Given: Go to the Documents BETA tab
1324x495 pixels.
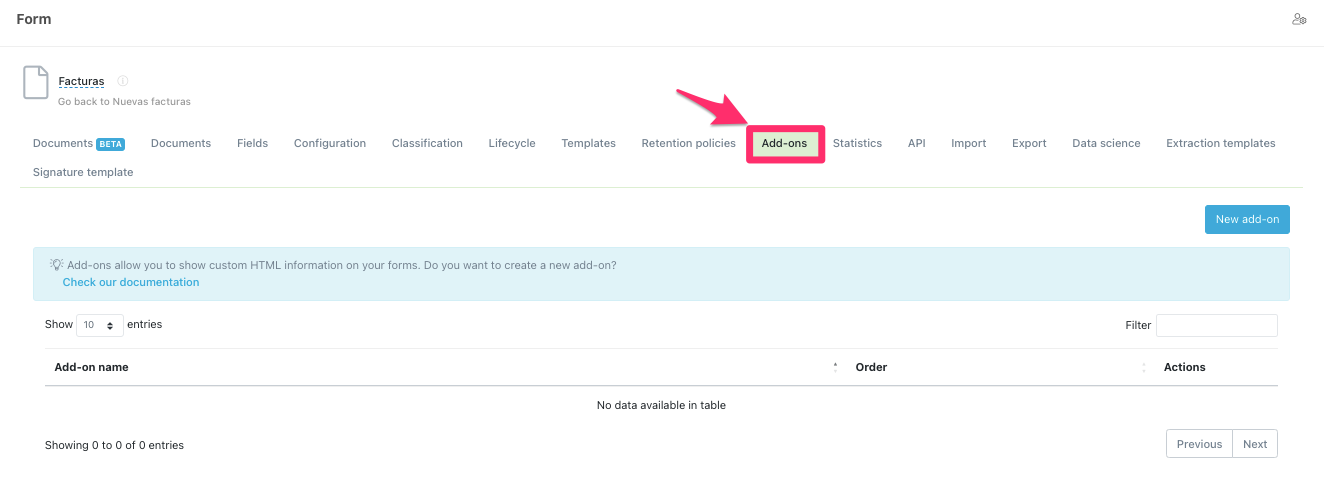Looking at the screenshot, I should point(78,143).
